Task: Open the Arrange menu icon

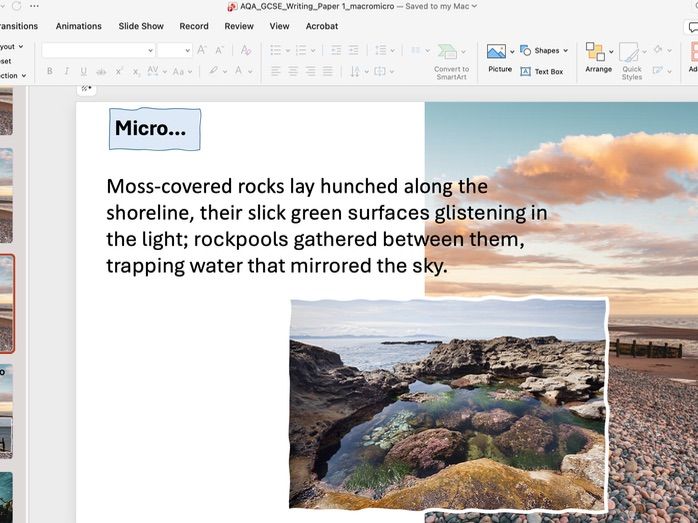Action: tap(596, 52)
